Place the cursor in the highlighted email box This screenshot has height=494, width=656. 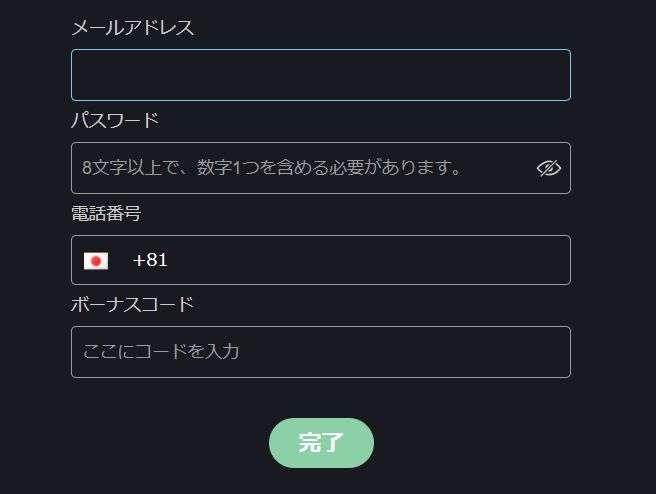tap(321, 75)
